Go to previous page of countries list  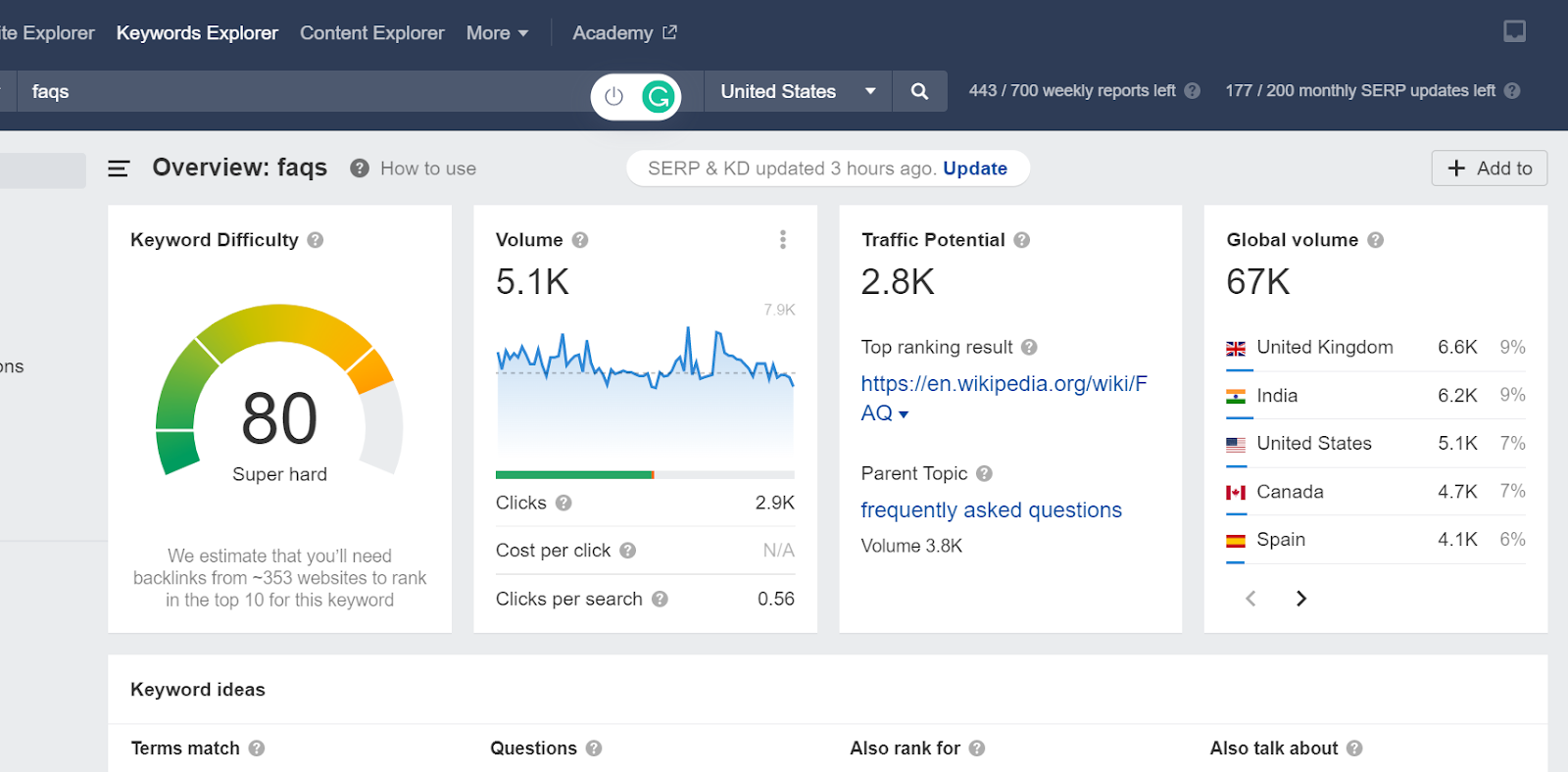(x=1250, y=599)
